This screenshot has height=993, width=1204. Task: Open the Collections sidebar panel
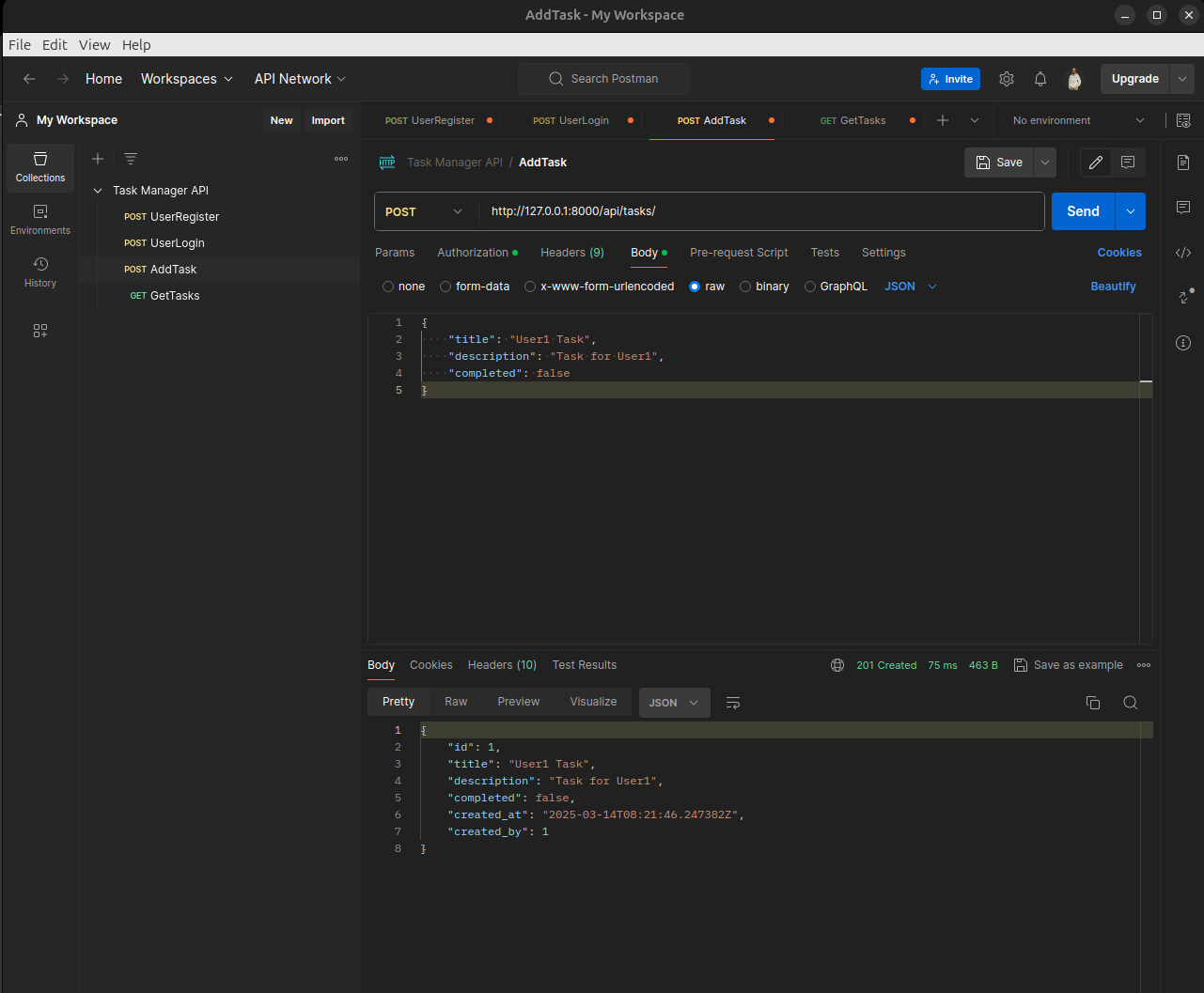tap(40, 167)
